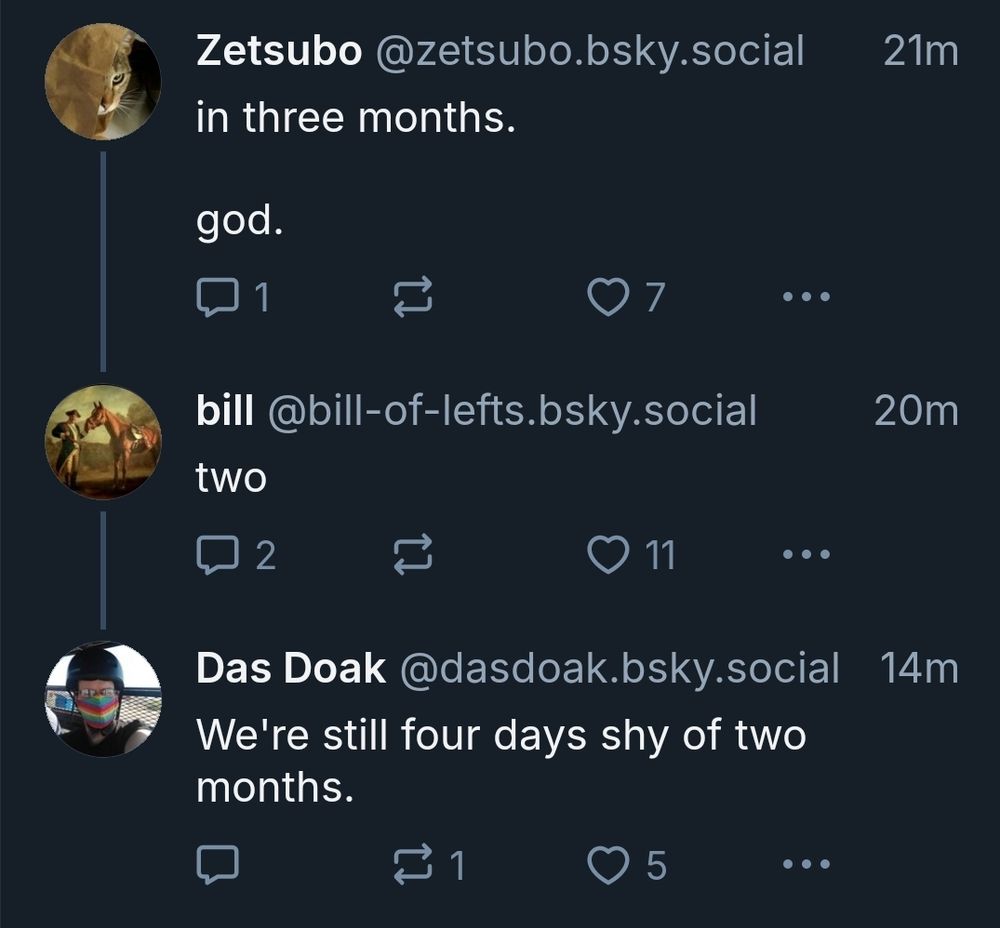The image size is (1000, 928).
Task: Click the Zetsubo display name
Action: [279, 51]
